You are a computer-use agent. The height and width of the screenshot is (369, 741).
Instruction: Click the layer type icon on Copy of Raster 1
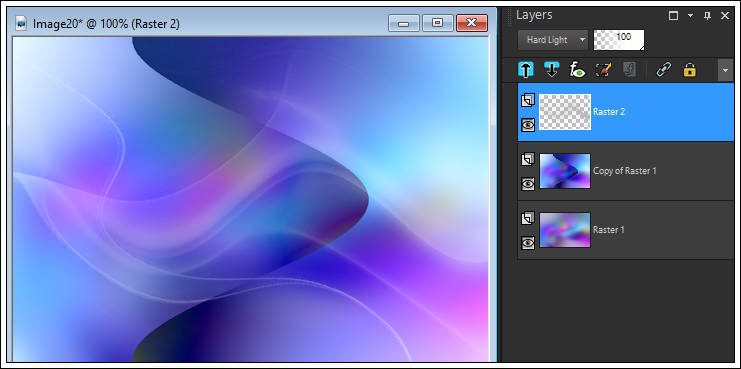pos(528,160)
